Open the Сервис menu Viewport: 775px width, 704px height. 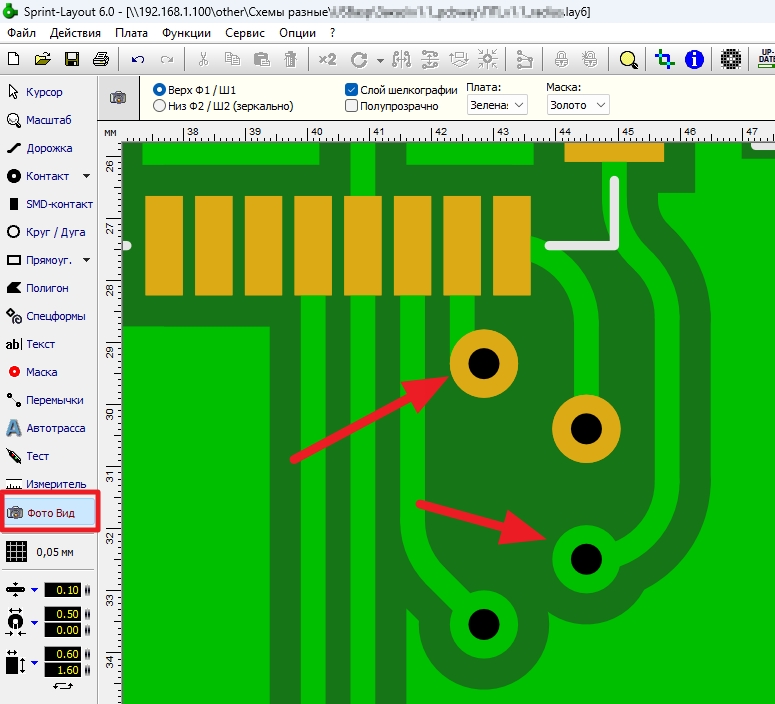pos(245,33)
